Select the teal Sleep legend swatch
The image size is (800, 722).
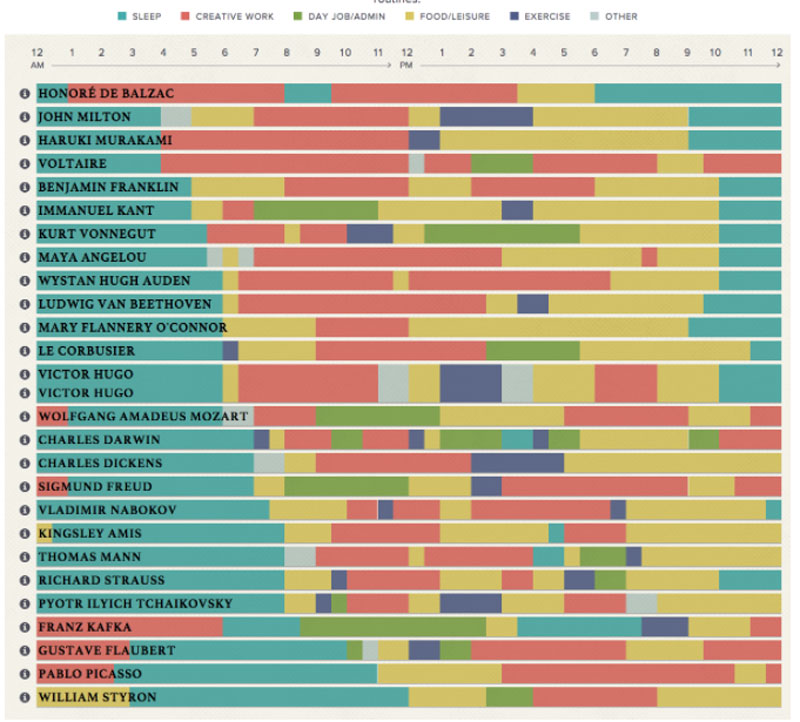(x=122, y=16)
